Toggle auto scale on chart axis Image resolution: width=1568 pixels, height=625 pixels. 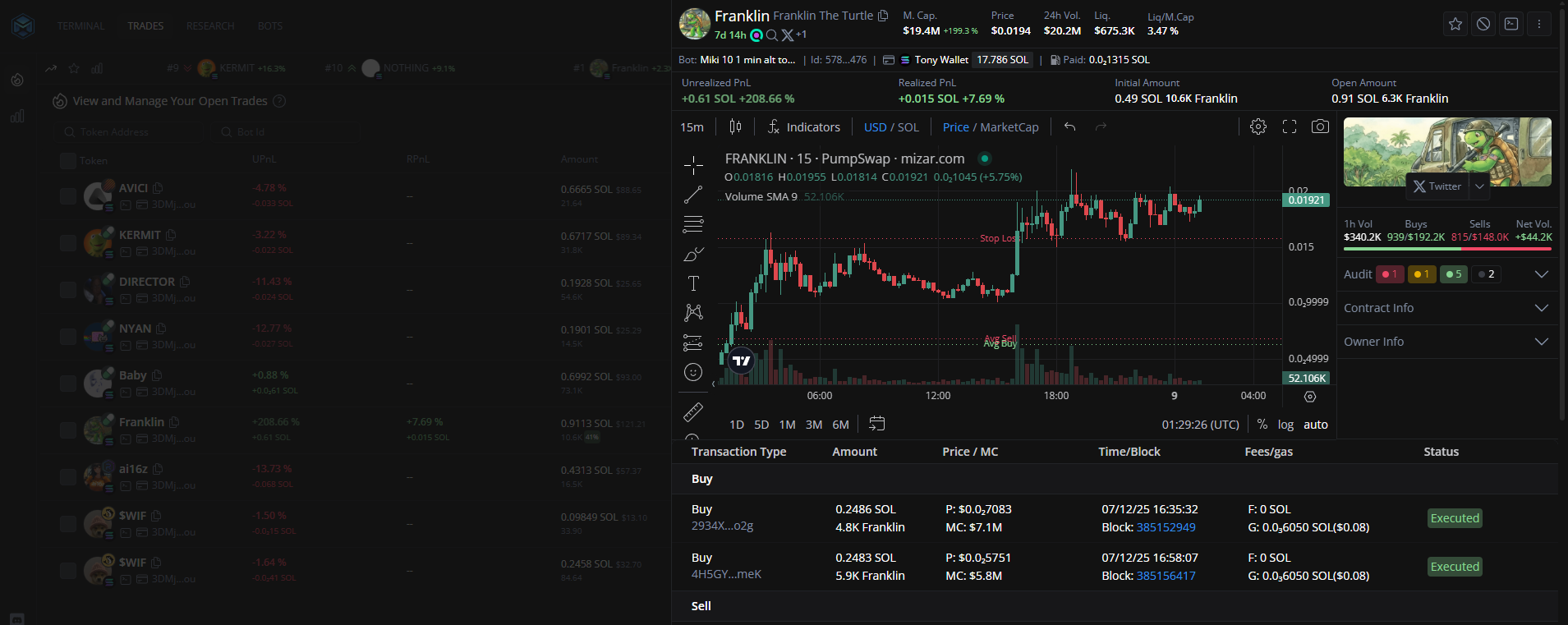tap(1315, 425)
